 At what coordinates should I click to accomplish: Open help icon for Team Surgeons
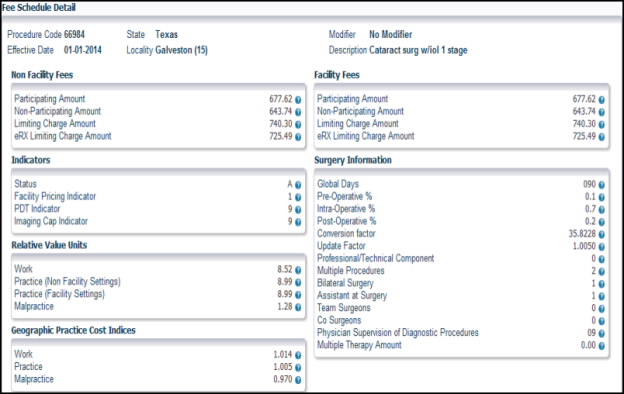601,309
